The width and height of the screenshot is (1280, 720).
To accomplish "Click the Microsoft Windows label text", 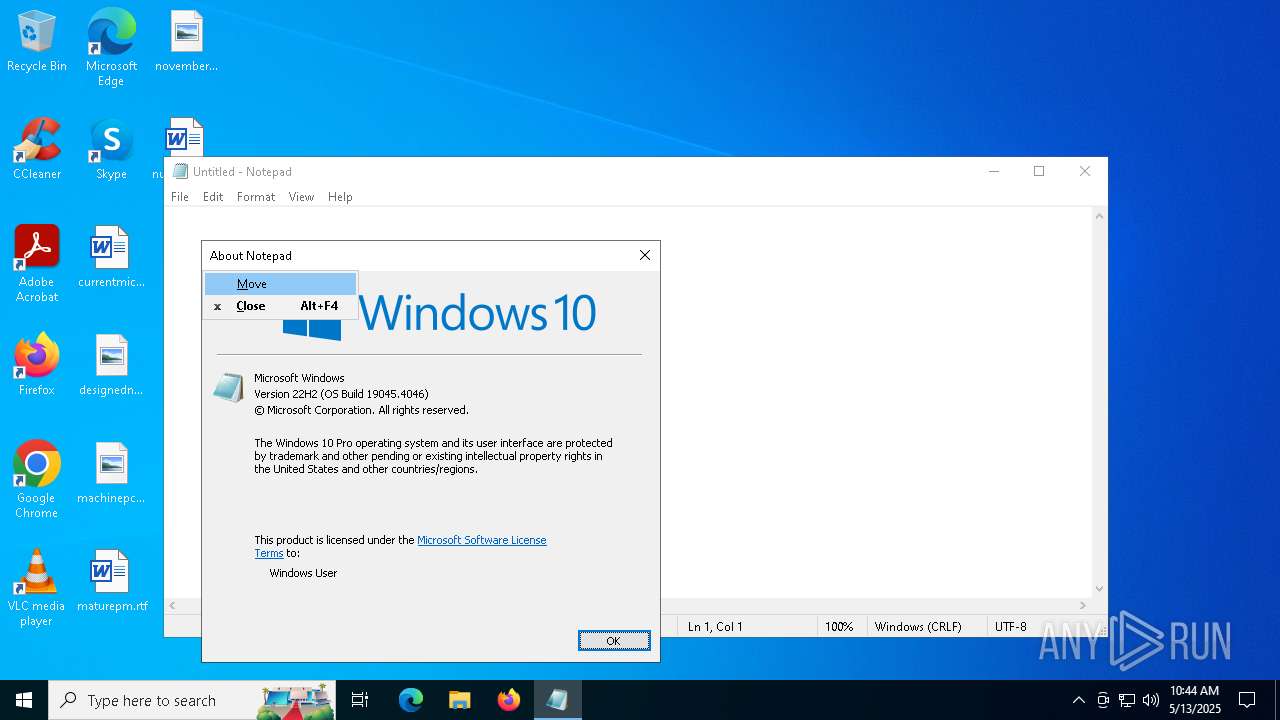I will pyautogui.click(x=299, y=378).
